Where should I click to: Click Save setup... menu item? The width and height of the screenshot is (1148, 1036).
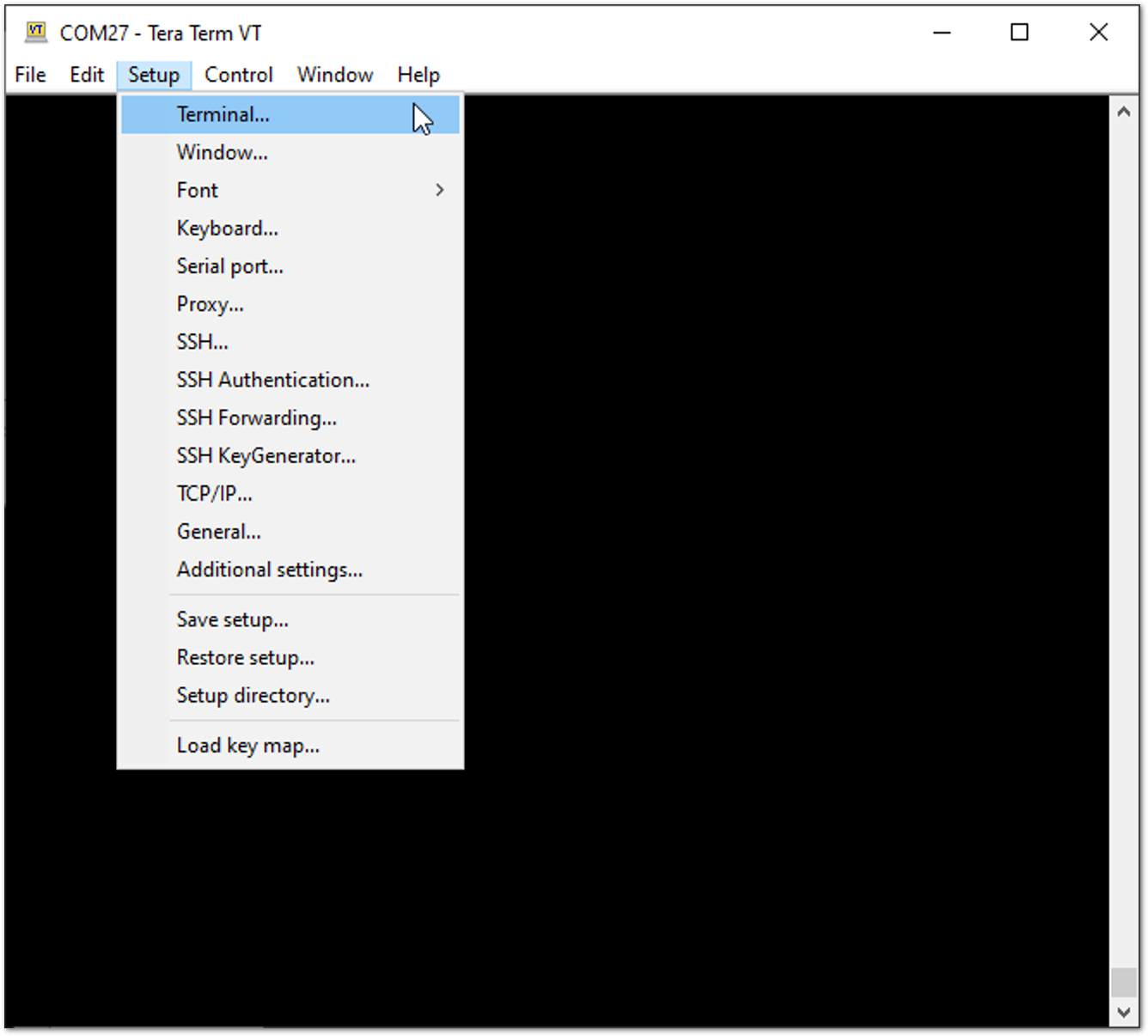[232, 619]
